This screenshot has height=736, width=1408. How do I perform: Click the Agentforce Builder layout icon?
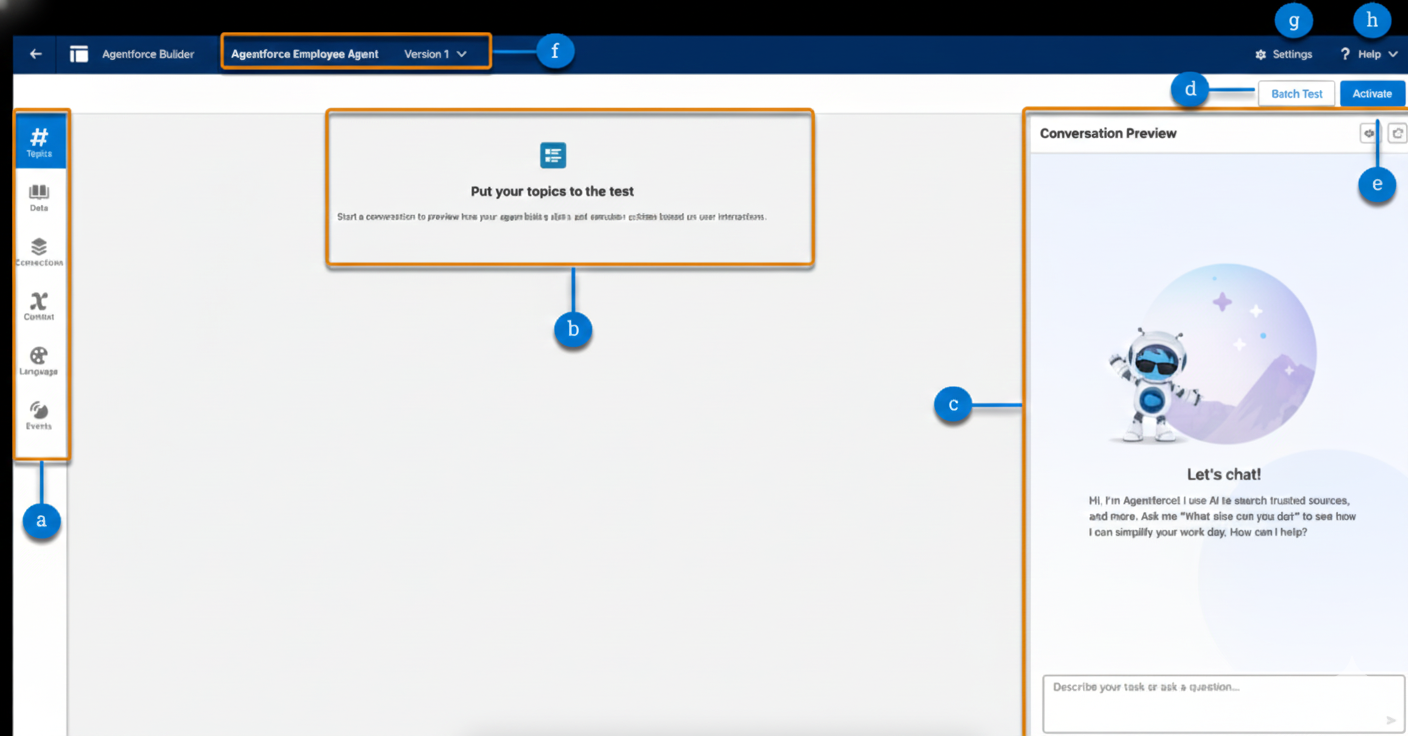pos(79,54)
